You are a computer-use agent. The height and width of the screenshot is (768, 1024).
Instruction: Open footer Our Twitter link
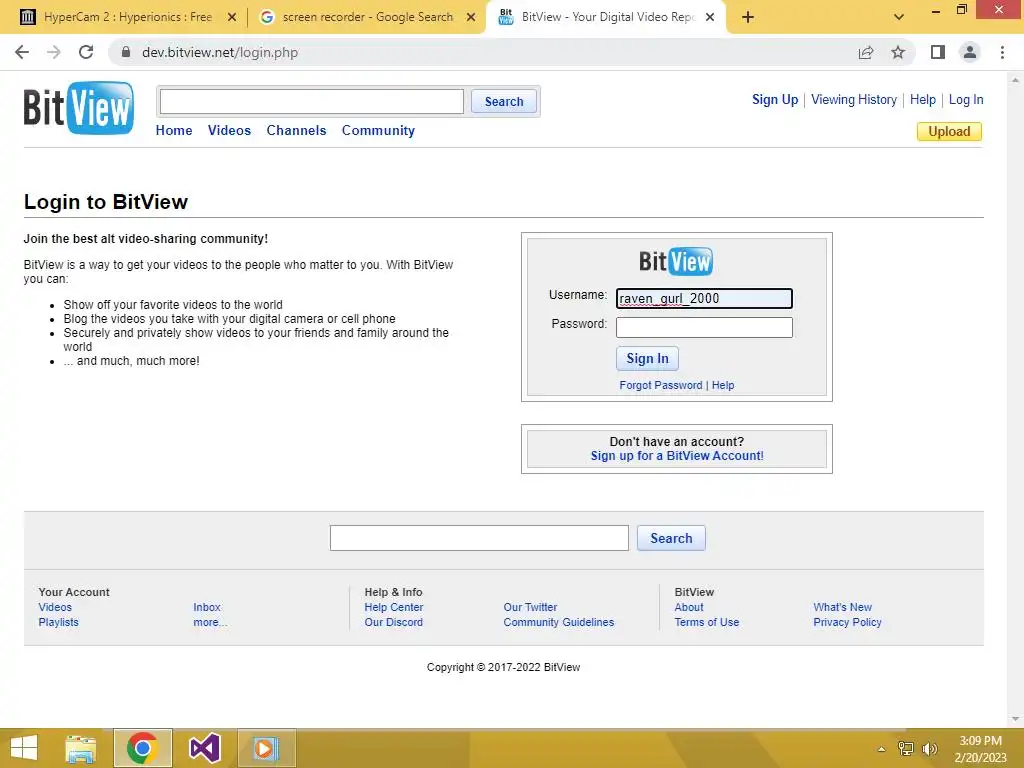coord(530,607)
